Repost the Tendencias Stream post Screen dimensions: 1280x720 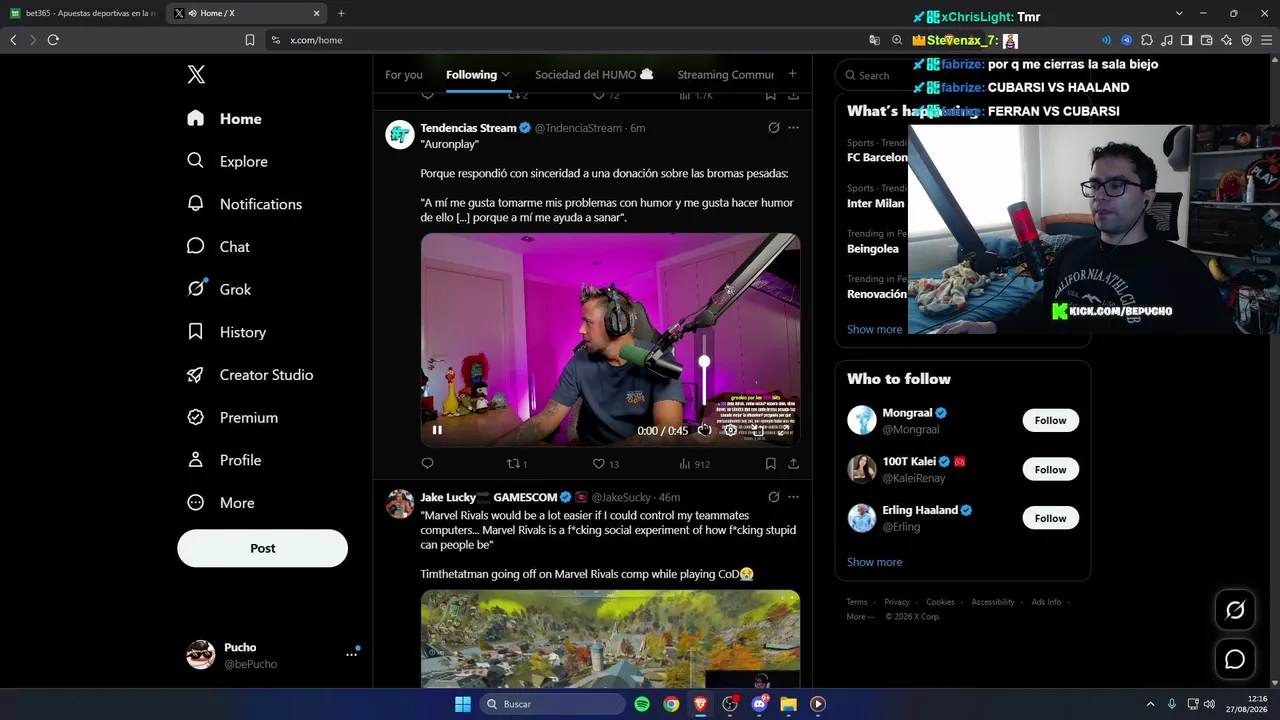(x=517, y=464)
